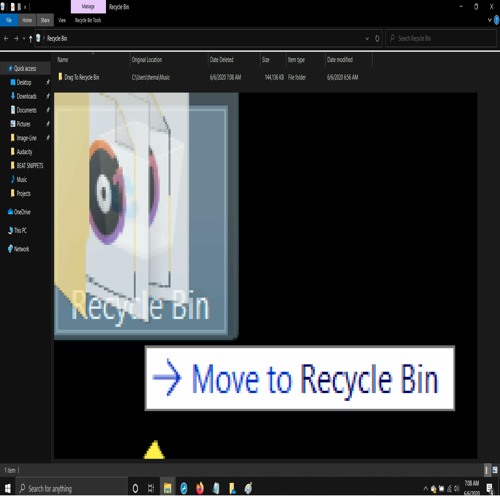Select the Drag To Recycle Bin folder
Image resolution: width=500 pixels, height=500 pixels.
(79, 77)
